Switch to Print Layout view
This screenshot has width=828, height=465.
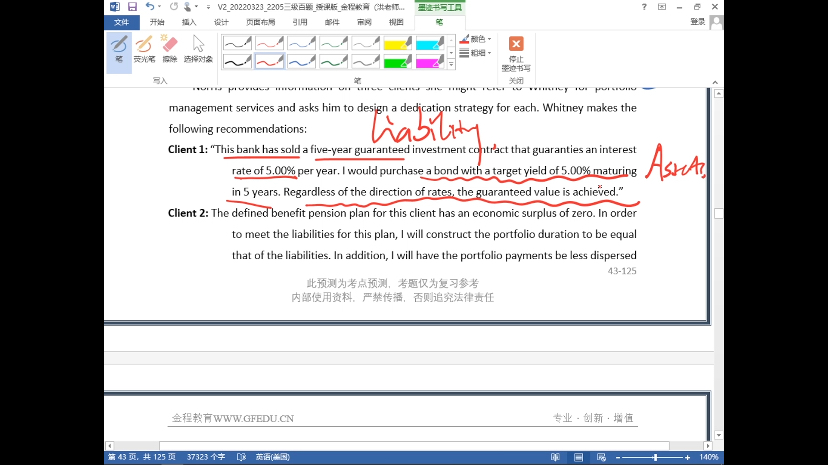(x=578, y=457)
